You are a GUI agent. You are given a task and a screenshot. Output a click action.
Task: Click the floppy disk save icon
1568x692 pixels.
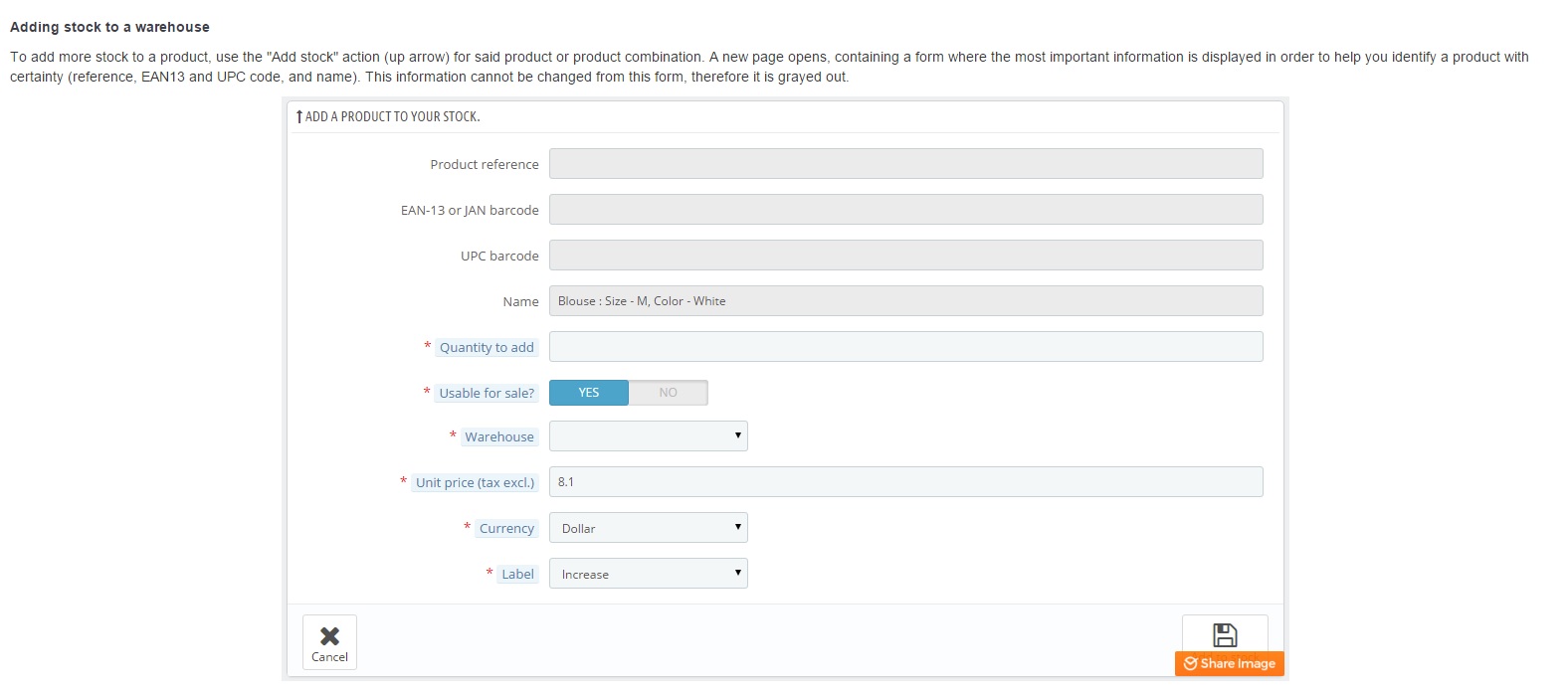(x=1225, y=634)
